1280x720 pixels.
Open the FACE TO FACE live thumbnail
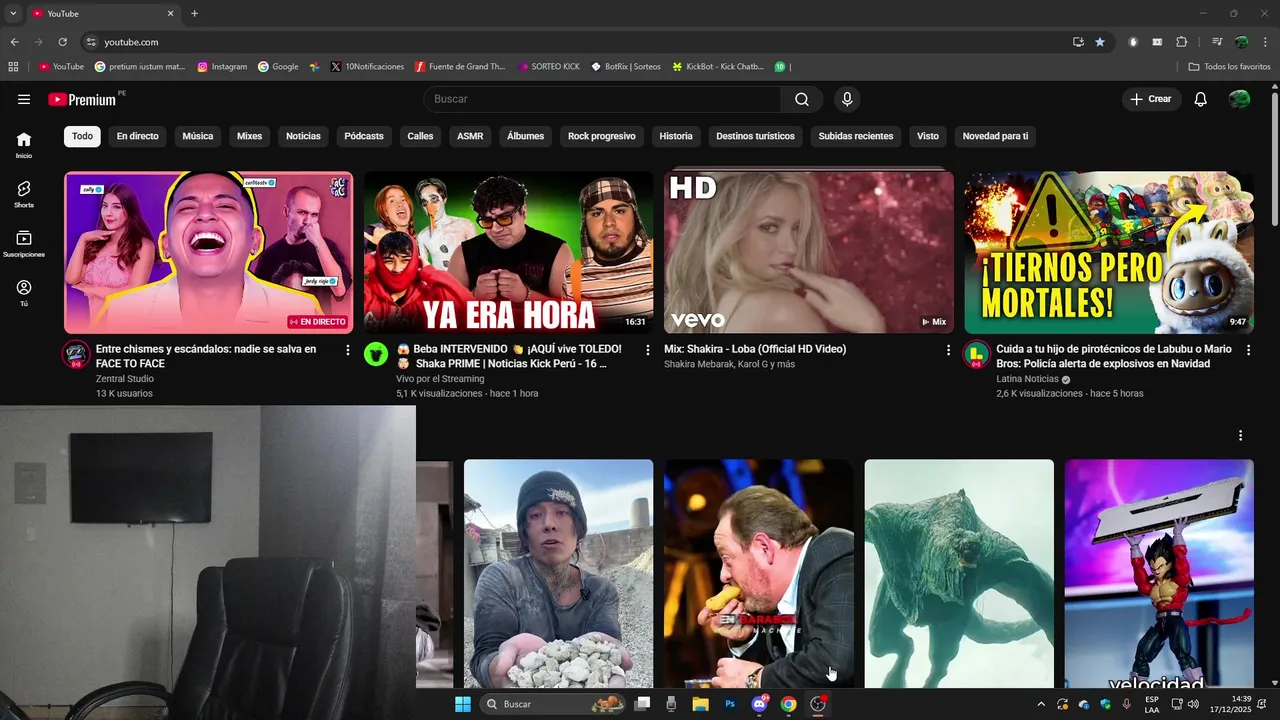click(x=208, y=252)
